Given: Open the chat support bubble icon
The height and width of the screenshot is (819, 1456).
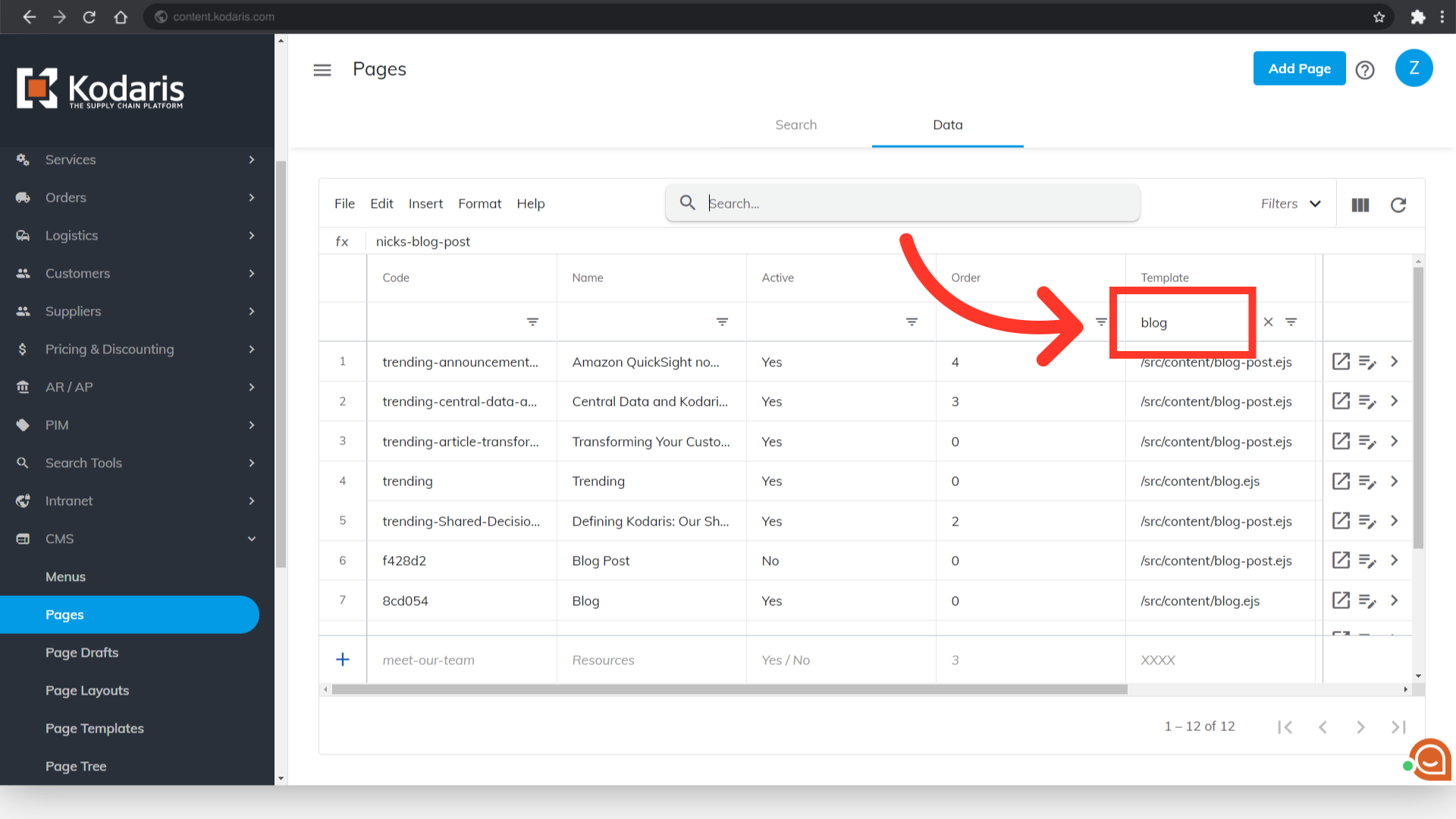Looking at the screenshot, I should (x=1430, y=758).
